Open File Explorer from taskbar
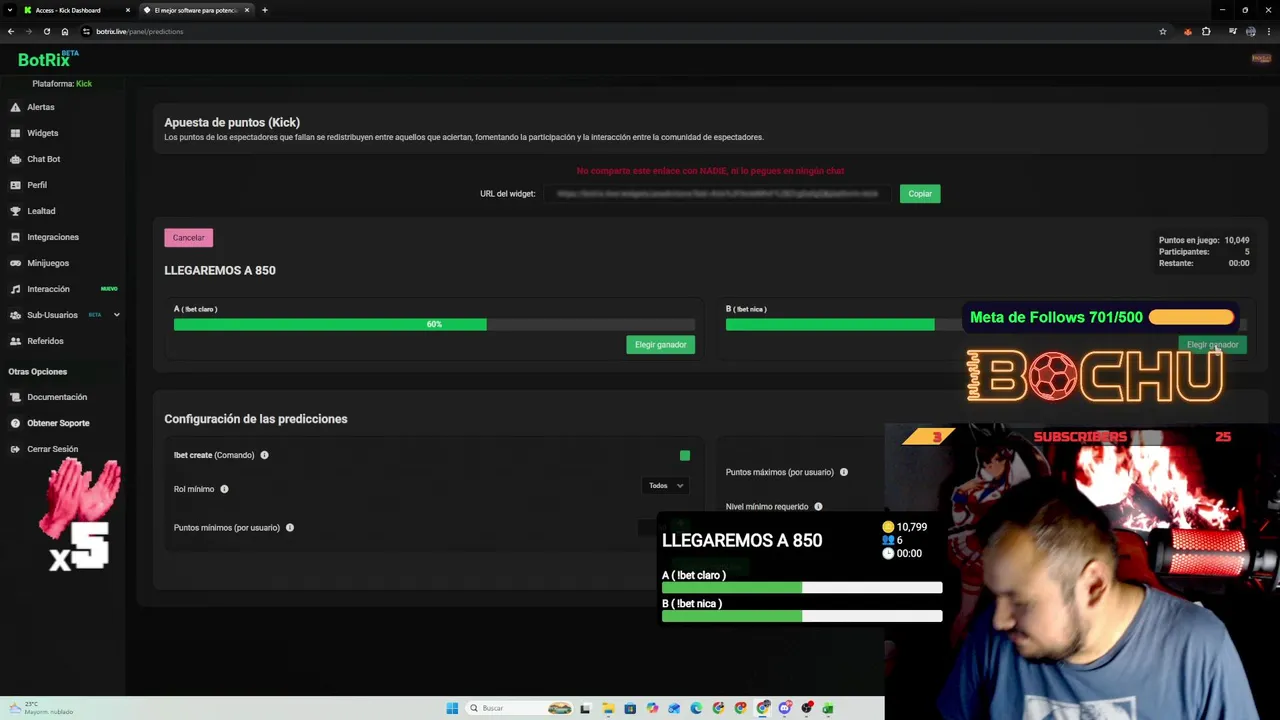 [x=608, y=708]
